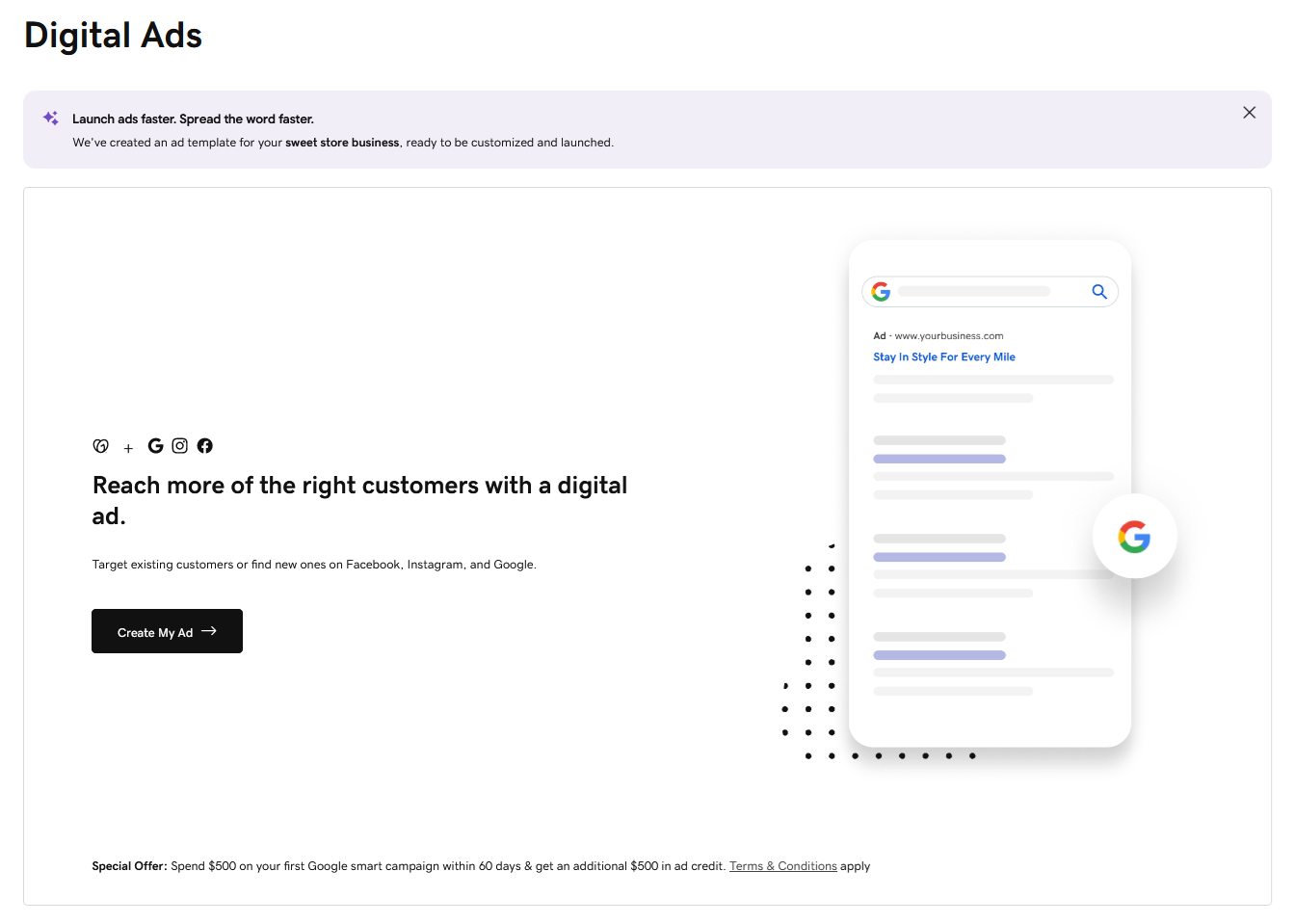Dismiss the Launch ads faster banner

(x=1249, y=113)
